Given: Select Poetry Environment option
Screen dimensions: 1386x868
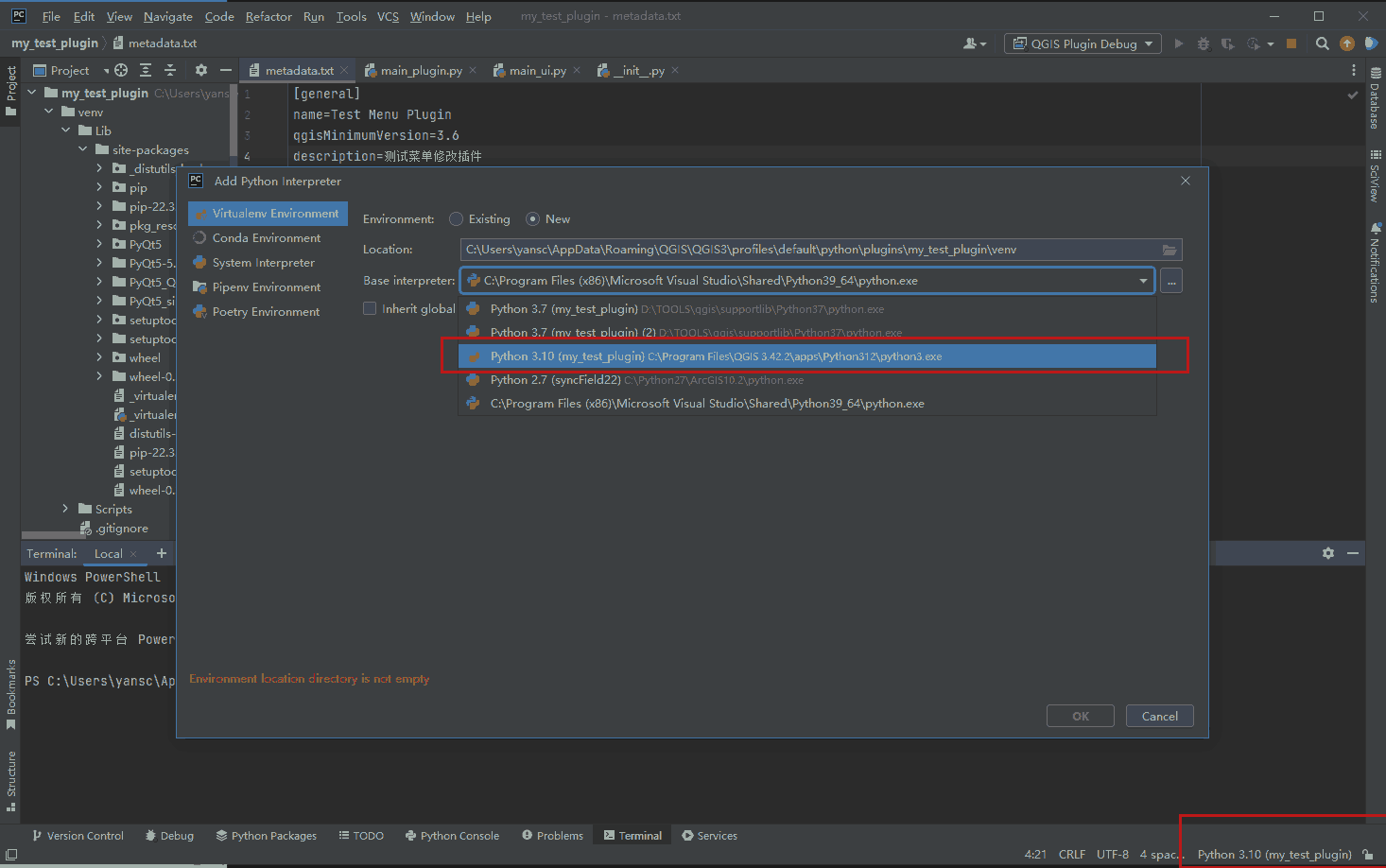Looking at the screenshot, I should [268, 312].
